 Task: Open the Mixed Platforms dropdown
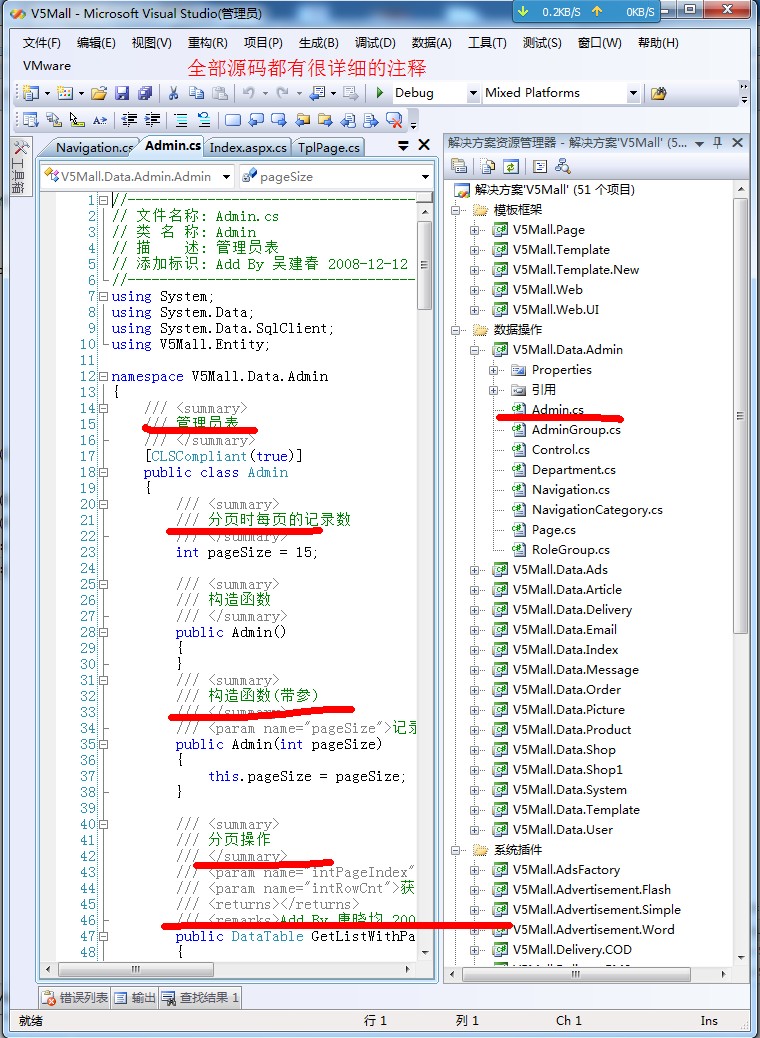tap(633, 93)
